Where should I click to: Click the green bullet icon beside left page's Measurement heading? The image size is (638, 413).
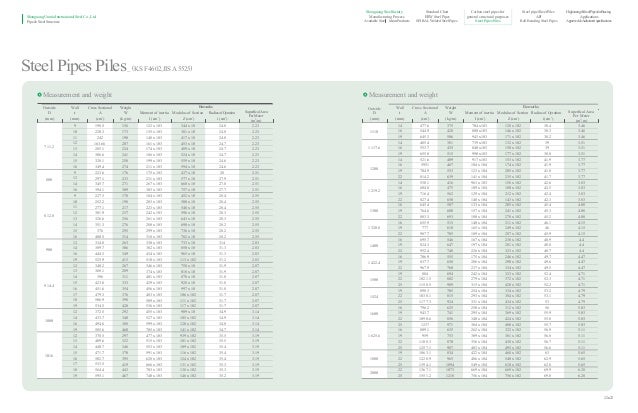point(39,94)
